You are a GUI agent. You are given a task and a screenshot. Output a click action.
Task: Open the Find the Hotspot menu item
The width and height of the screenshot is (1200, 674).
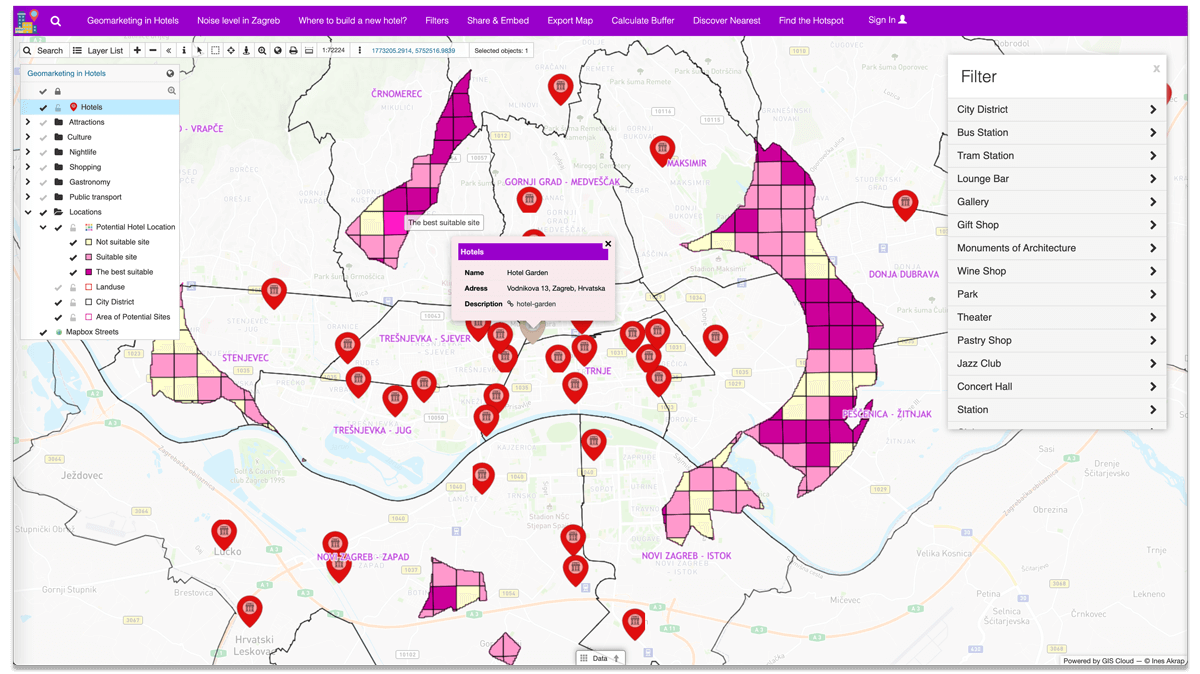(811, 21)
